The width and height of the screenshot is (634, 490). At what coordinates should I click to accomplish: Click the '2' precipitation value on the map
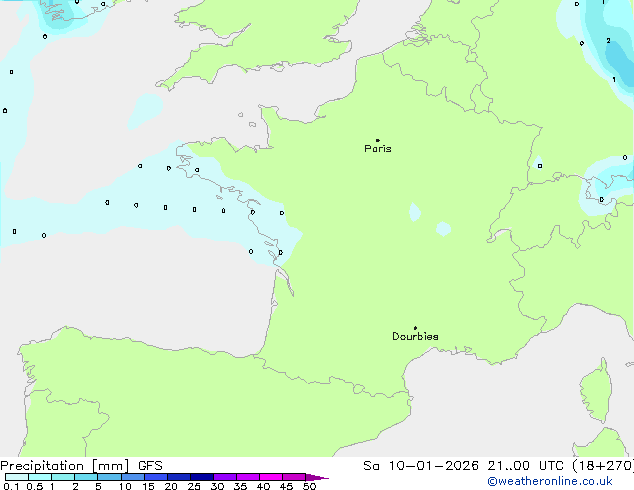pos(608,40)
